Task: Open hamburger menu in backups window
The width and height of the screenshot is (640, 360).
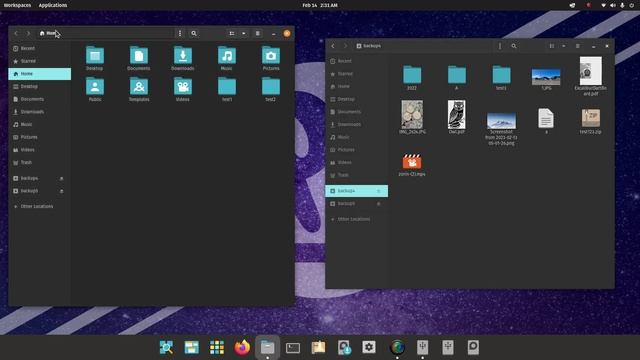Action: [x=578, y=46]
